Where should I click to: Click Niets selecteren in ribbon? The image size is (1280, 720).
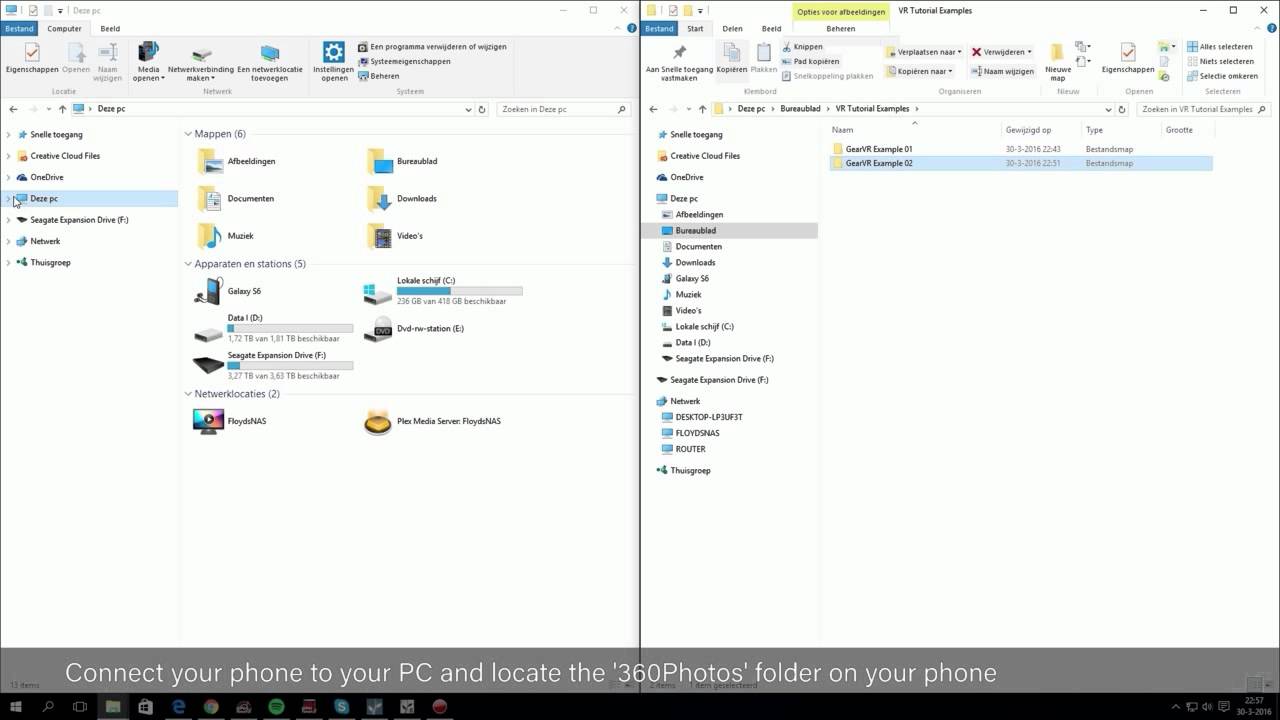click(x=1220, y=61)
